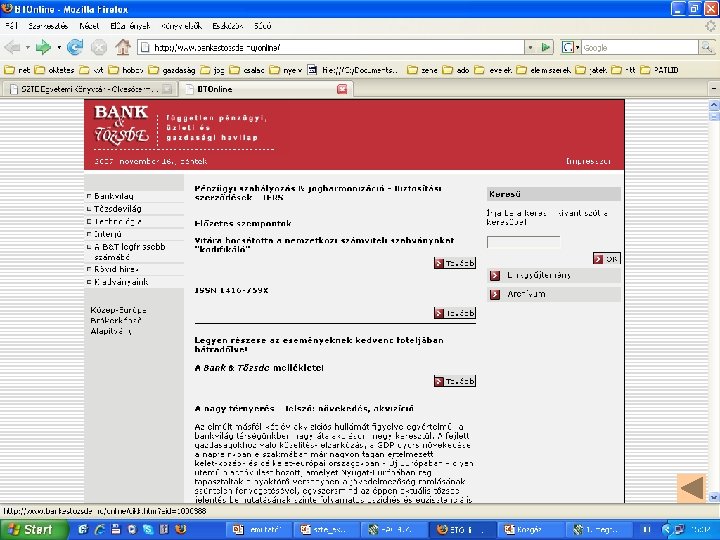This screenshot has height=540, width=720.
Task: Open the 'gazdaság' bookmarks folder
Action: point(172,70)
